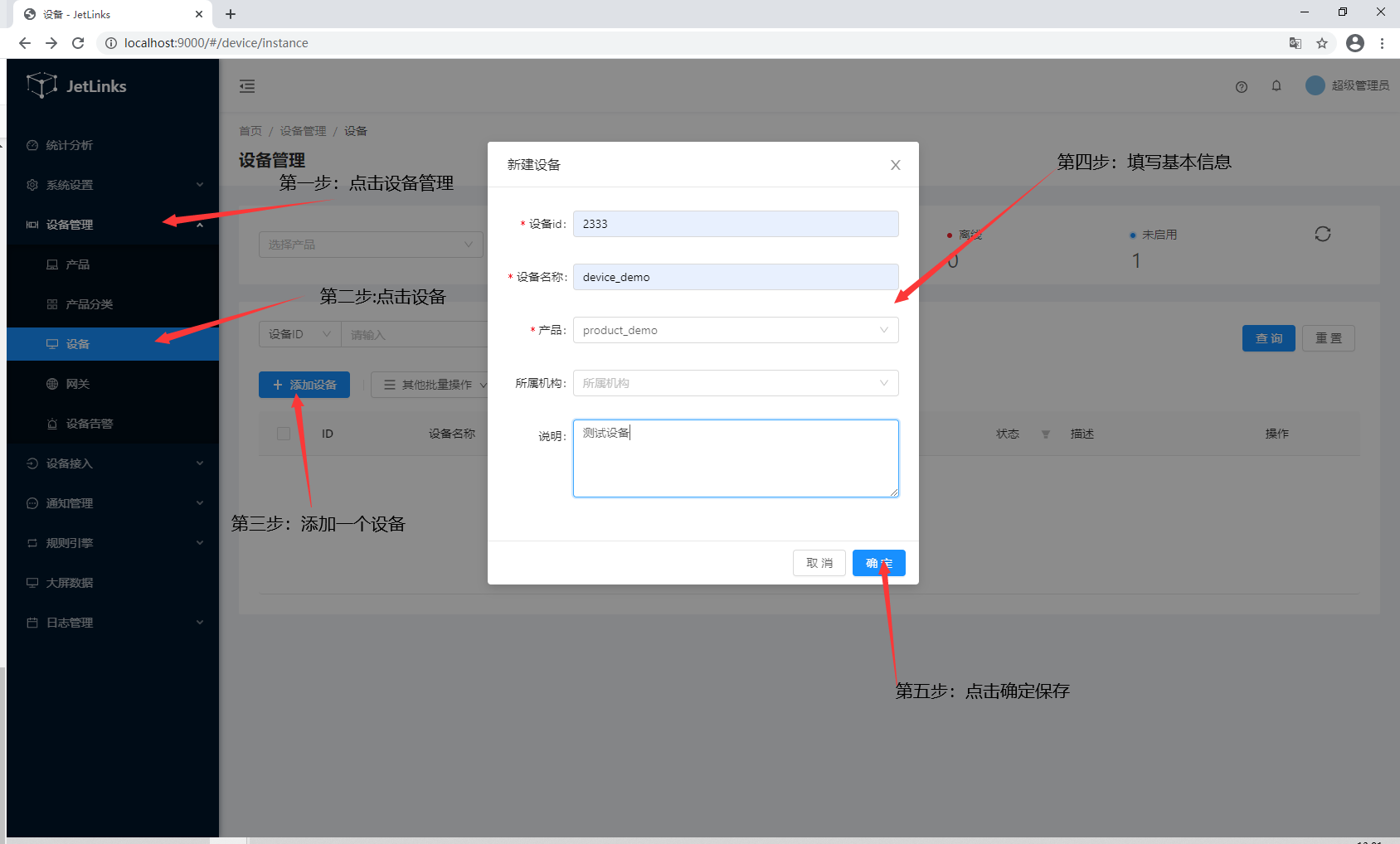Click the refresh icon in stats panel
1400x844 pixels.
tap(1322, 235)
